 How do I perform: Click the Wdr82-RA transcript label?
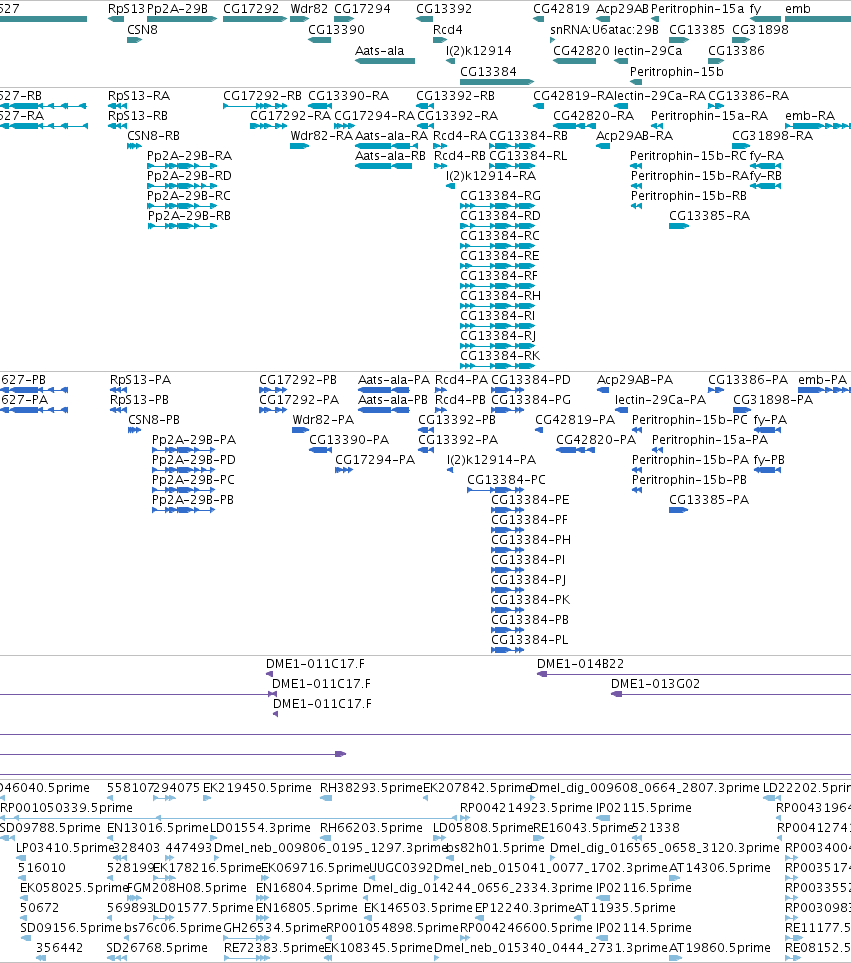pyautogui.click(x=322, y=135)
